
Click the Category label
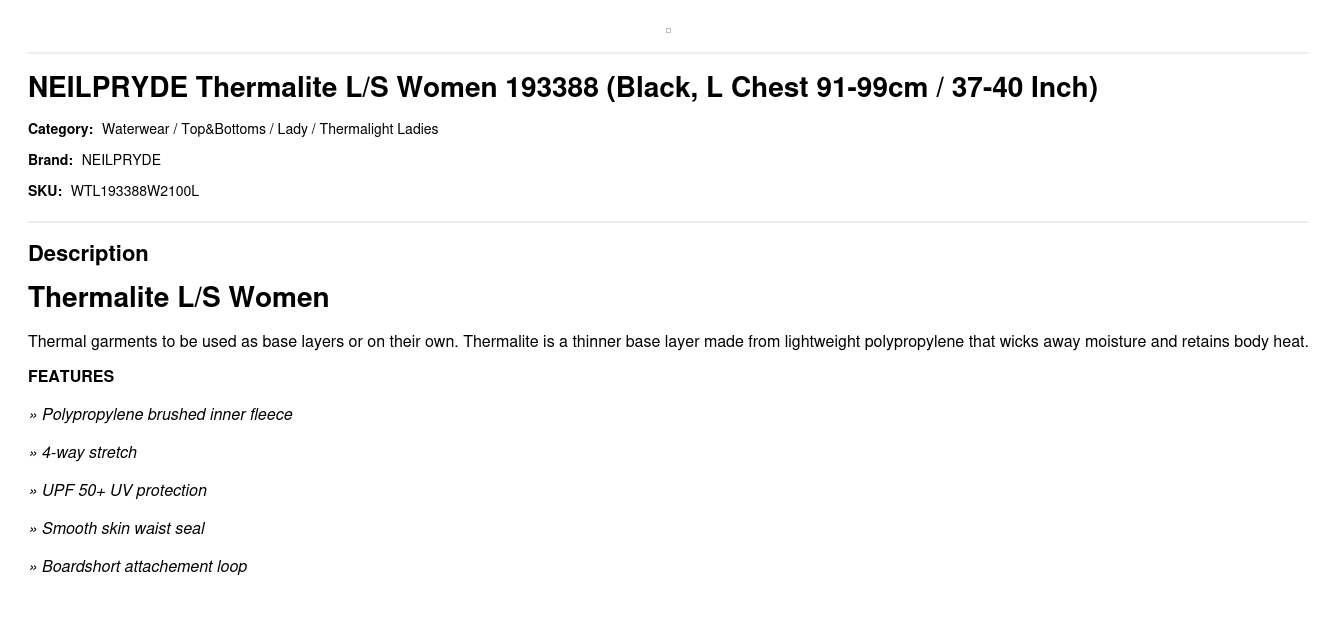(x=60, y=129)
